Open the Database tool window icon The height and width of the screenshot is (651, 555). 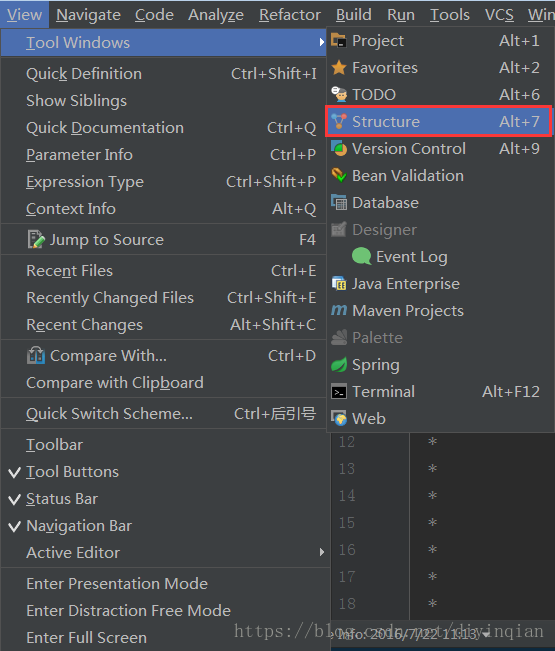[x=339, y=203]
